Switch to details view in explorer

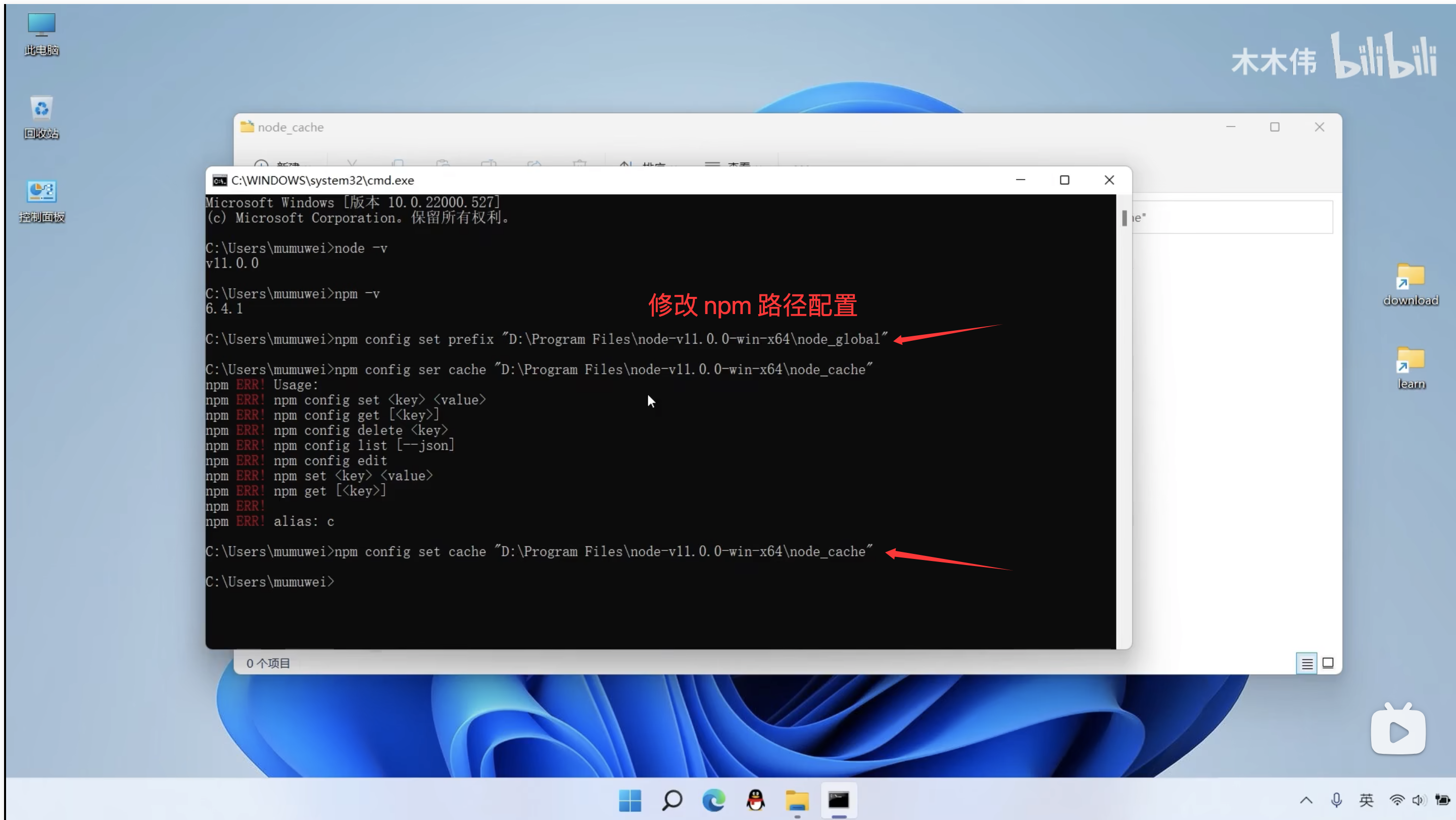pyautogui.click(x=1307, y=663)
